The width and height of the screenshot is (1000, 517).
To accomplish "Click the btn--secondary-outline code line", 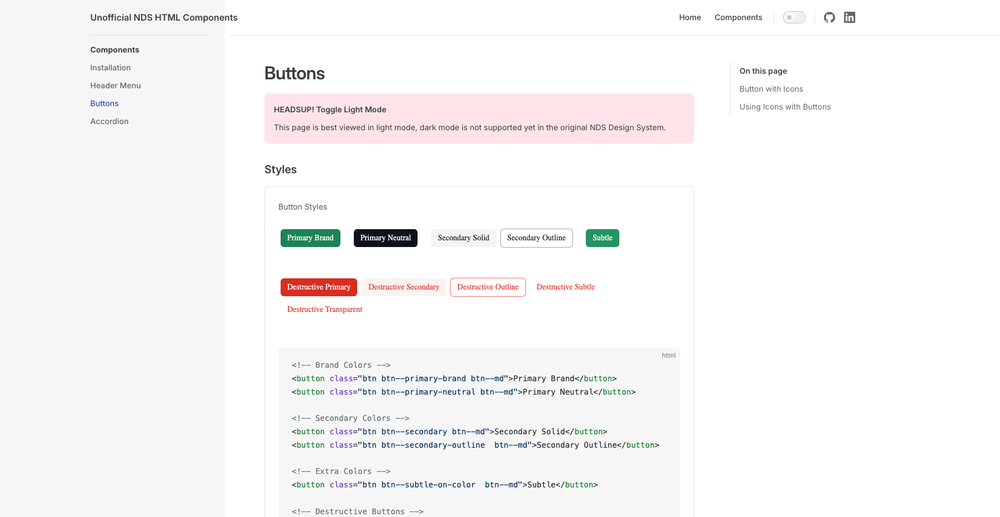I will (x=475, y=445).
